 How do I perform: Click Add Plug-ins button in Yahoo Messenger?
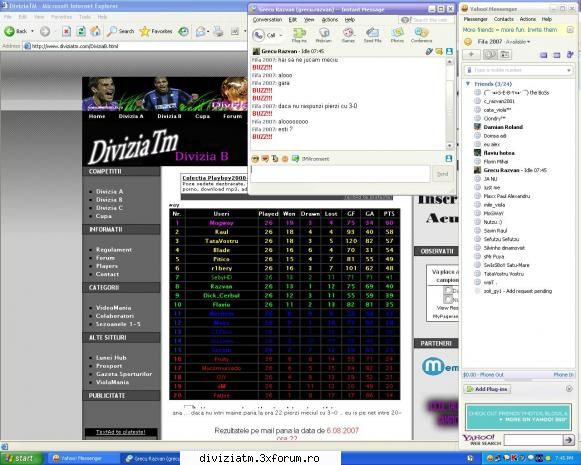point(487,389)
